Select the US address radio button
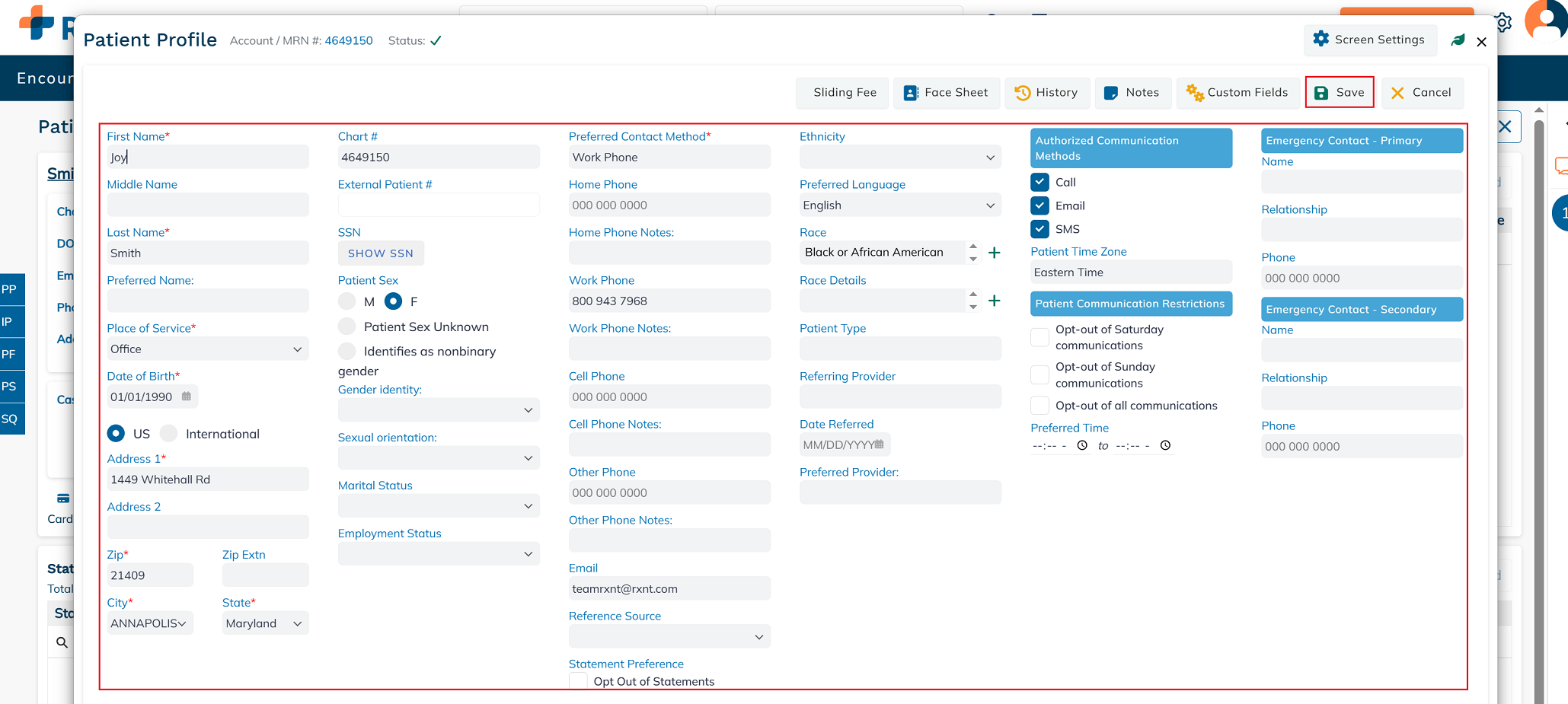This screenshot has width=1568, height=704. tap(116, 433)
